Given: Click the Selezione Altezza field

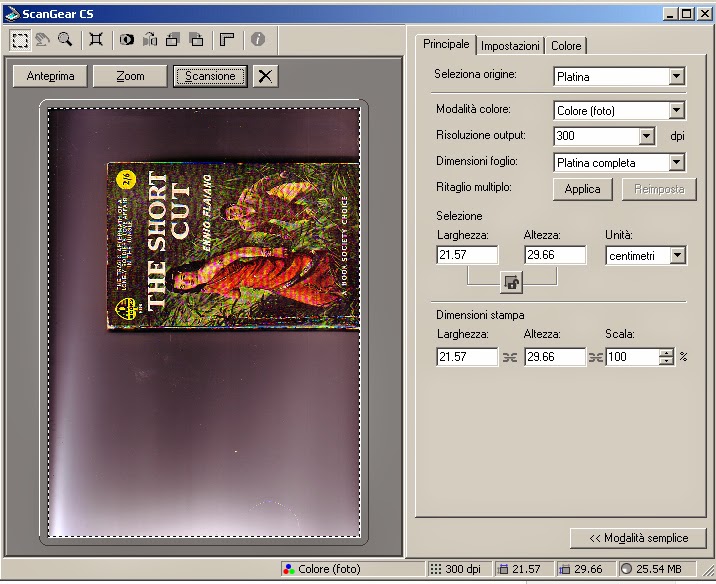Looking at the screenshot, I should pos(555,255).
